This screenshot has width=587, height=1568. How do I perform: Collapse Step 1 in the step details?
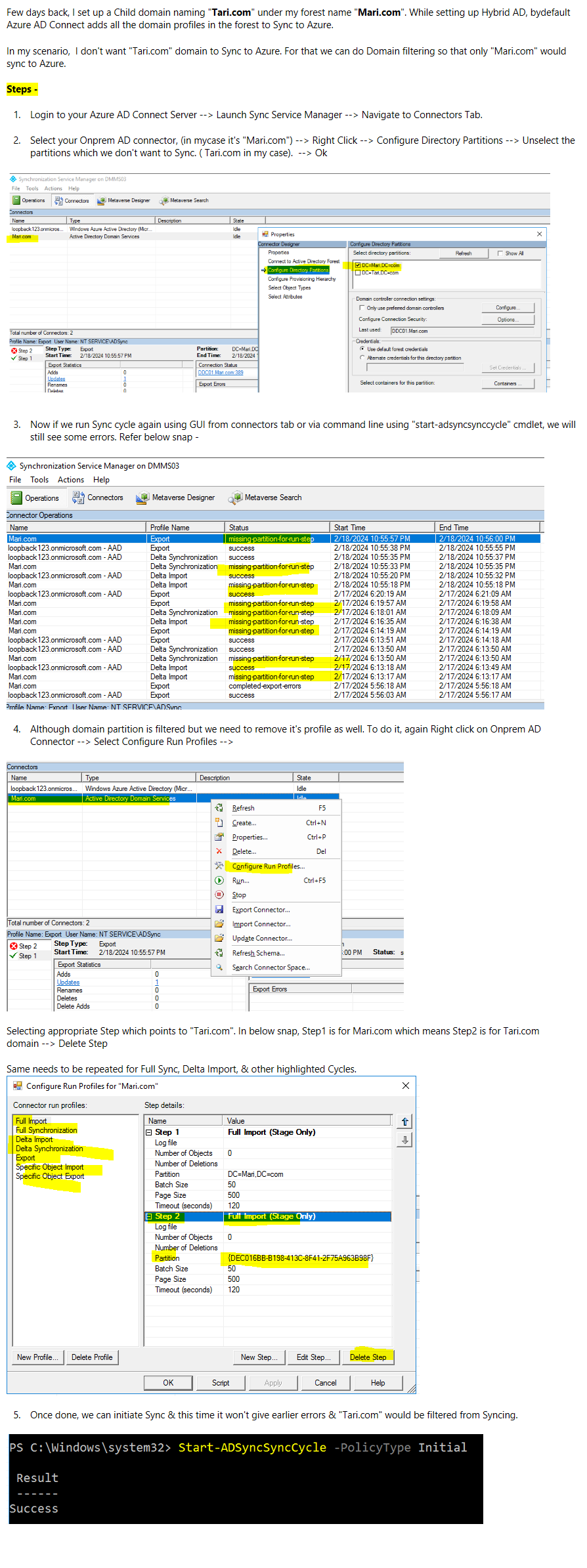click(x=149, y=1132)
